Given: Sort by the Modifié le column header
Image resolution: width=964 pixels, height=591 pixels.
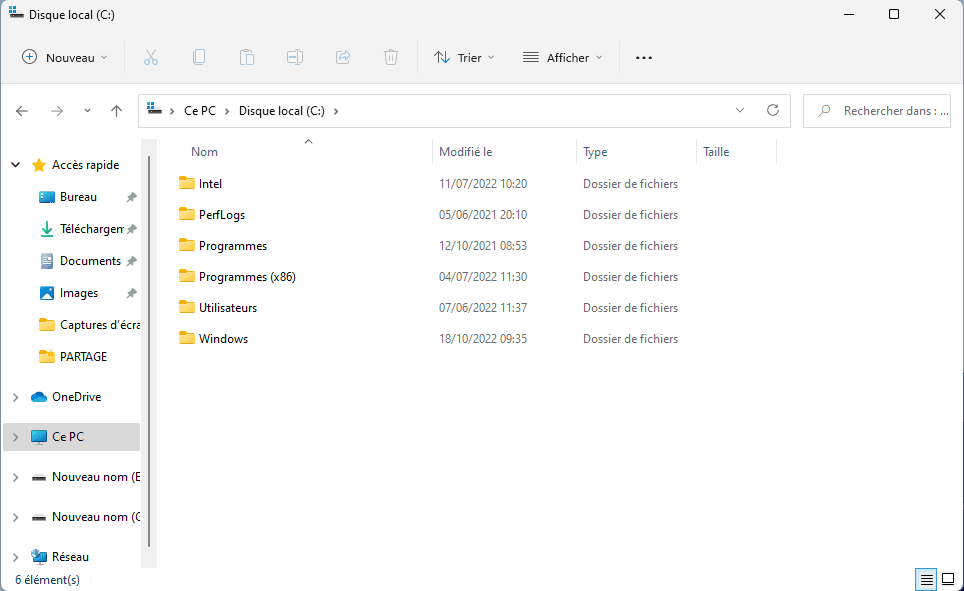Looking at the screenshot, I should [x=465, y=152].
